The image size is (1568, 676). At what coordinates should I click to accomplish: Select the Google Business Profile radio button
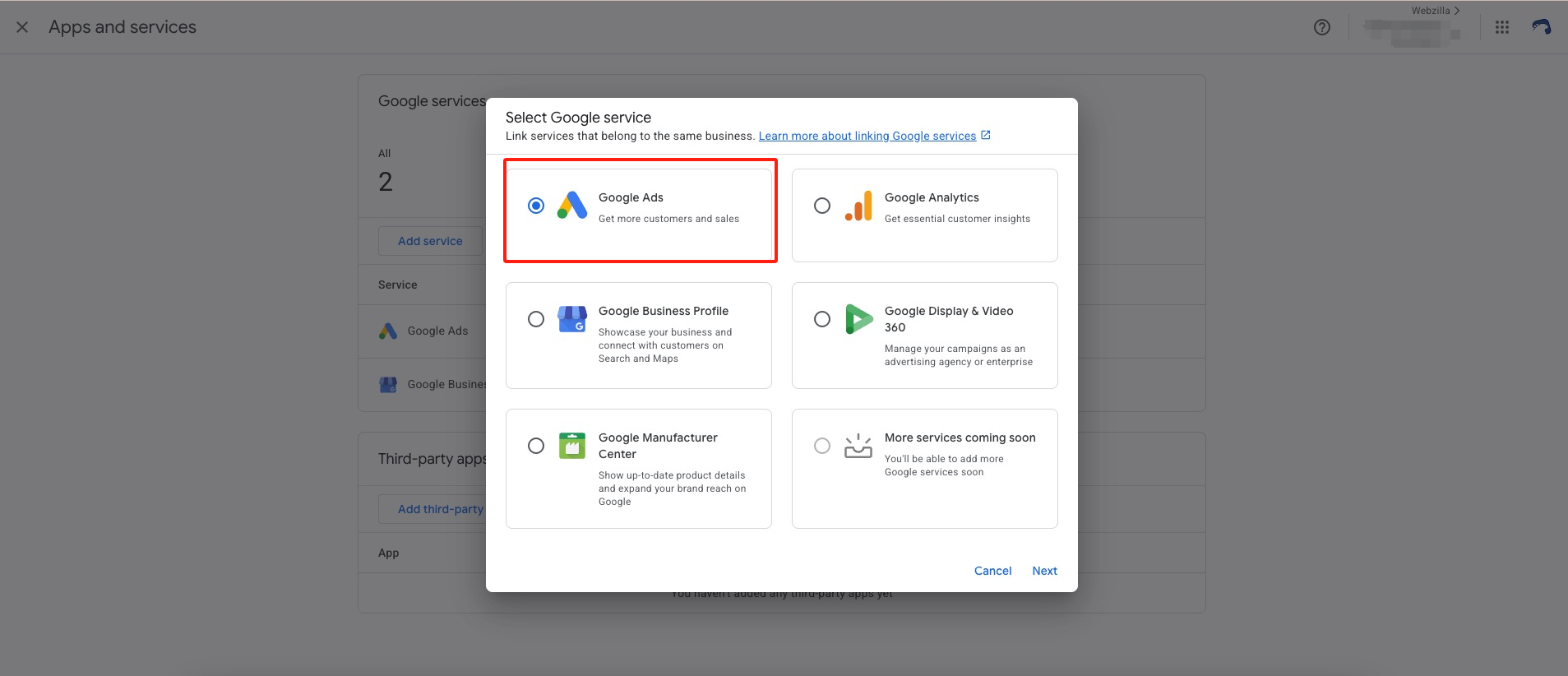tap(536, 319)
